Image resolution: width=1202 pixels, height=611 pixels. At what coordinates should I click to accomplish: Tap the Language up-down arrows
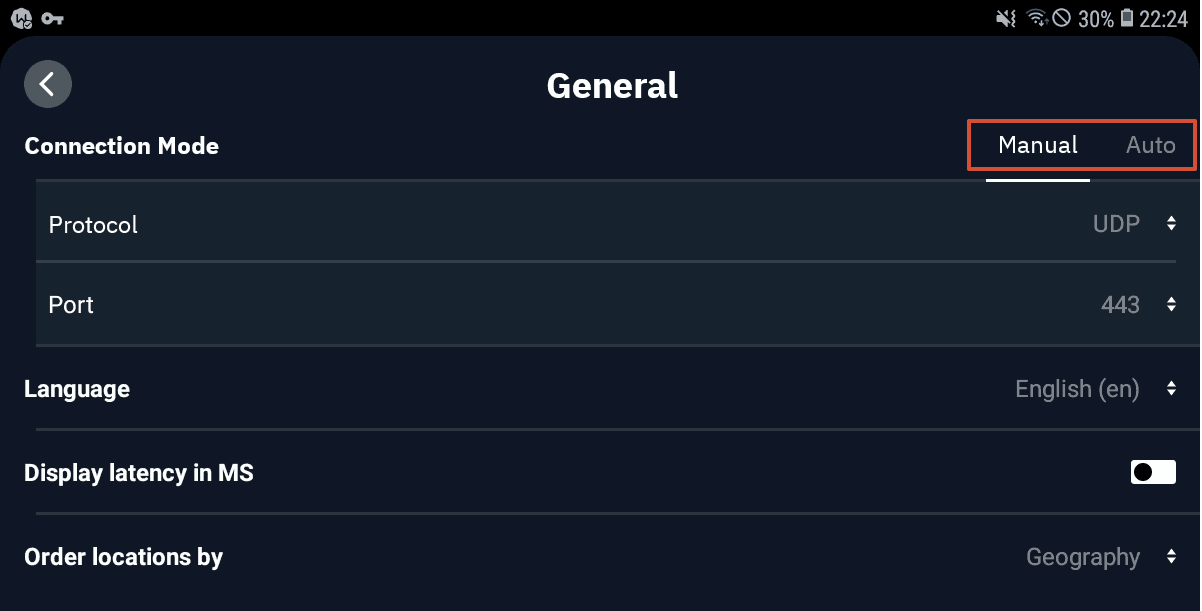coord(1171,389)
